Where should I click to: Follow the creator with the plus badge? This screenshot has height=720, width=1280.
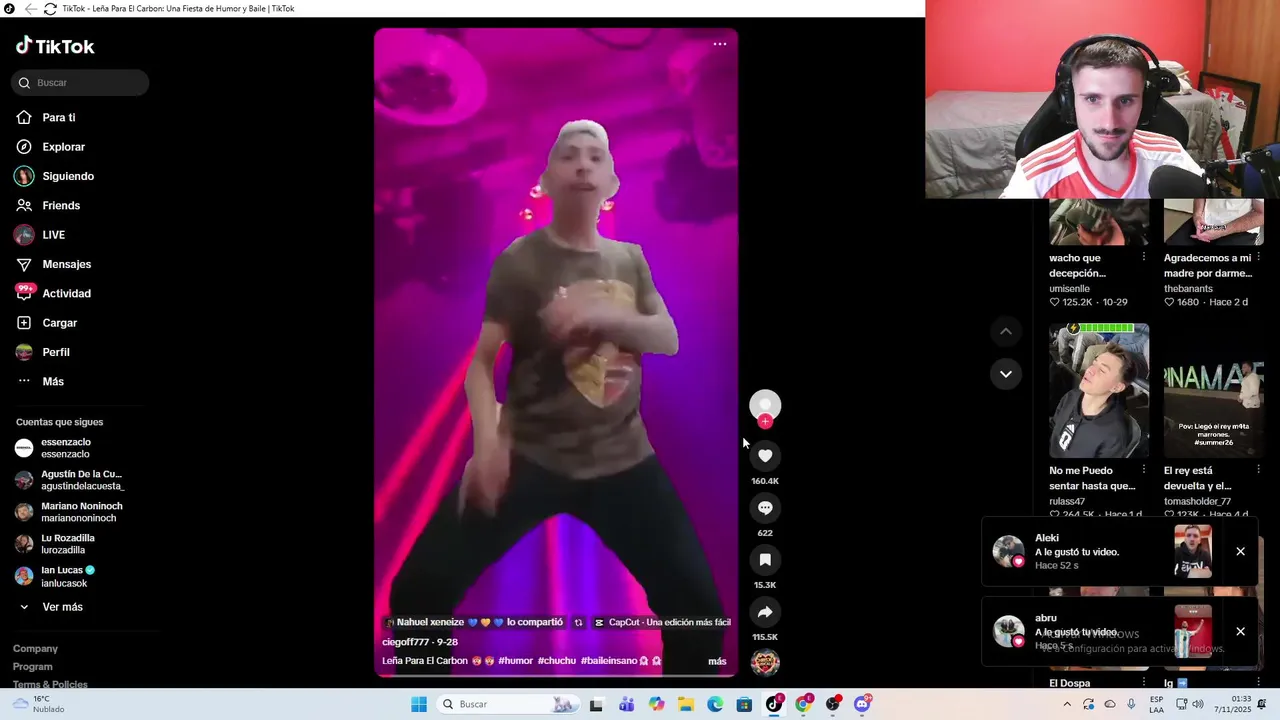pos(765,421)
